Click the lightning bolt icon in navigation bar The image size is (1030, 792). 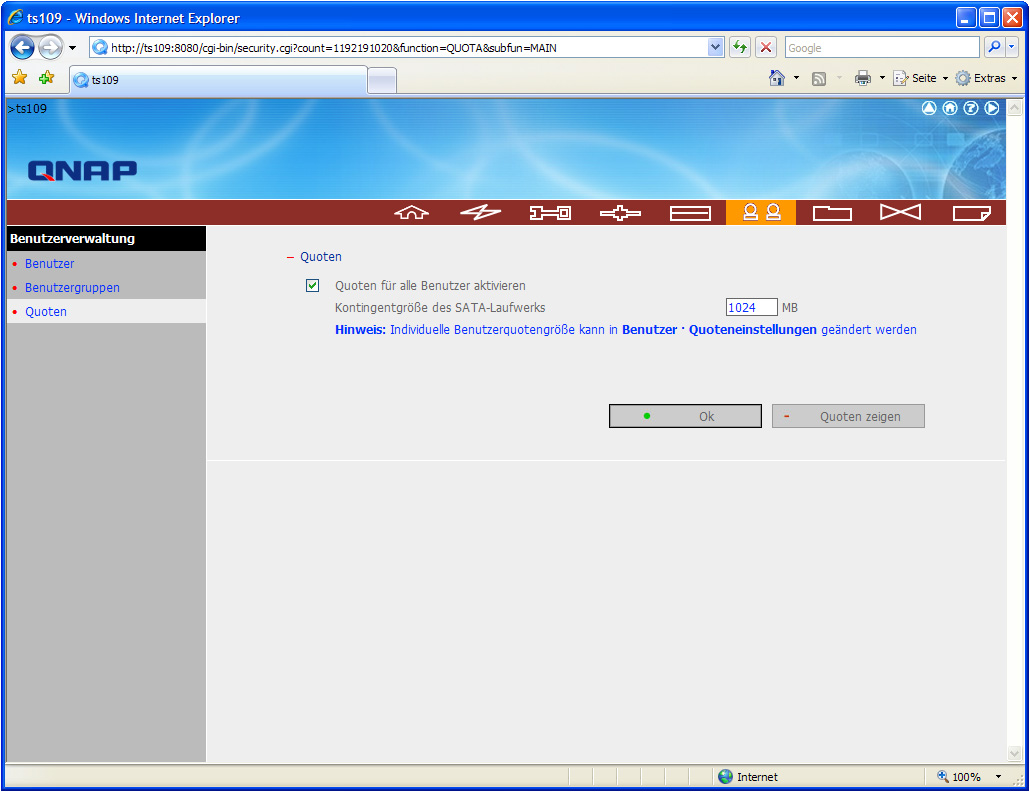[x=480, y=213]
